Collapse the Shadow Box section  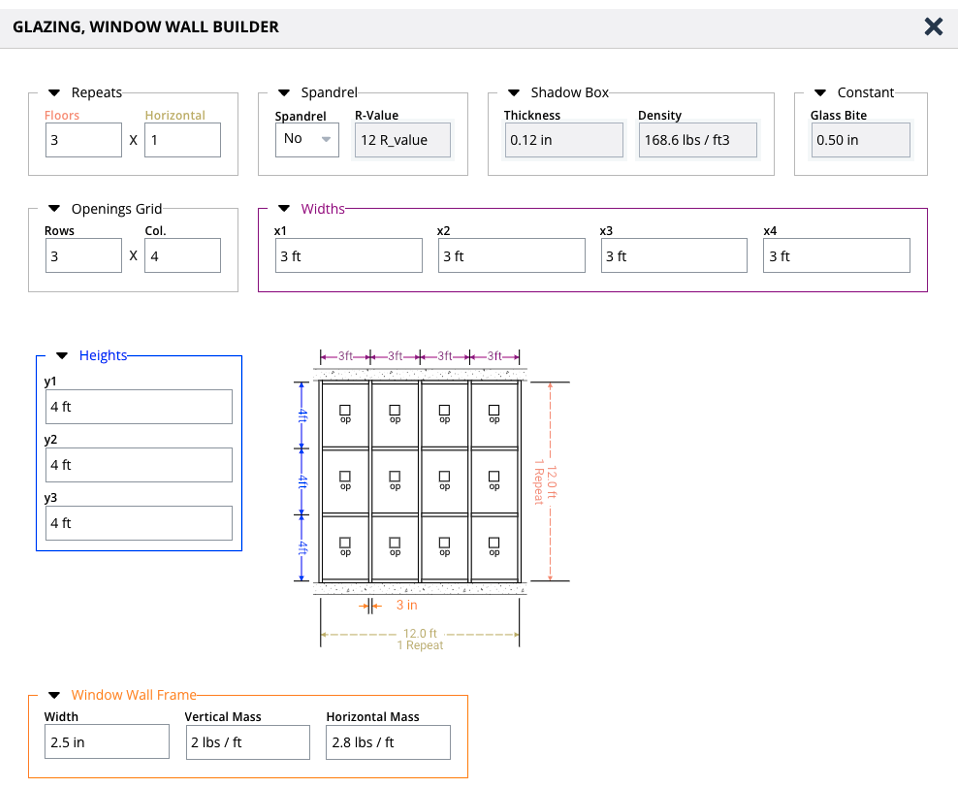tap(514, 93)
